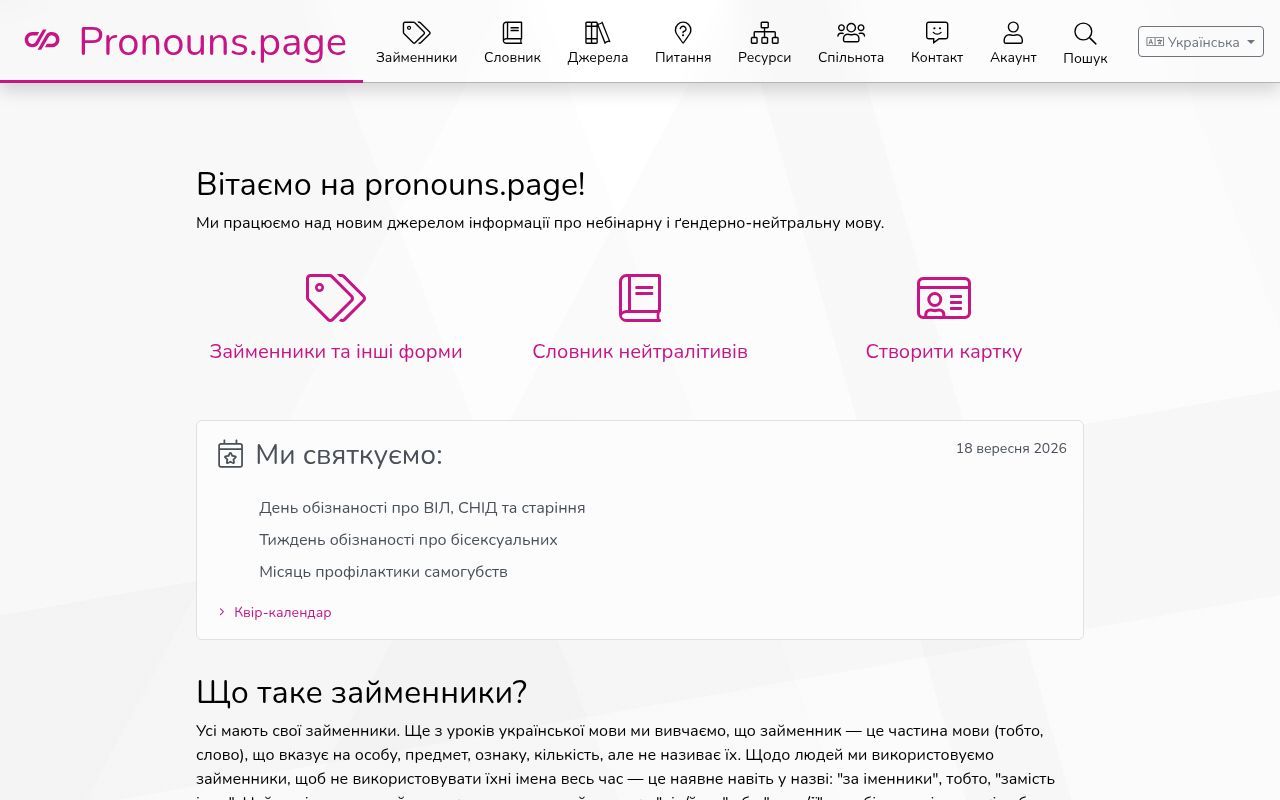Go to Акаунт menu label
Image resolution: width=1280 pixels, height=800 pixels.
click(x=1013, y=57)
